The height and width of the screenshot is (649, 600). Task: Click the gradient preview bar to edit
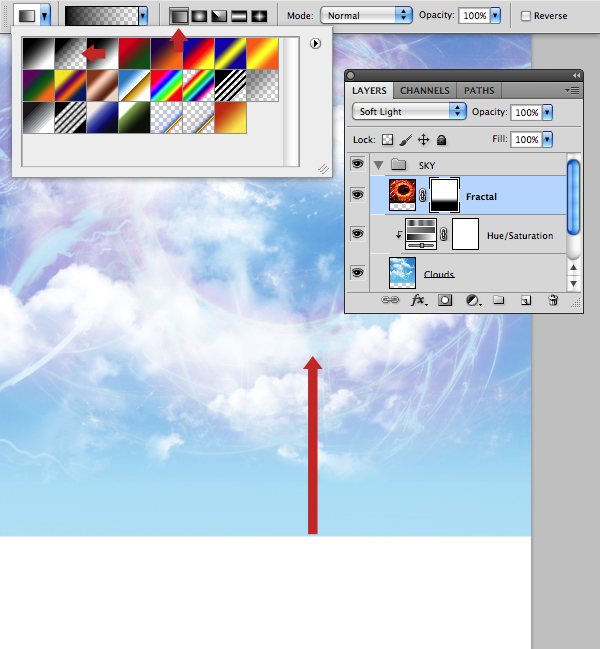pyautogui.click(x=101, y=16)
